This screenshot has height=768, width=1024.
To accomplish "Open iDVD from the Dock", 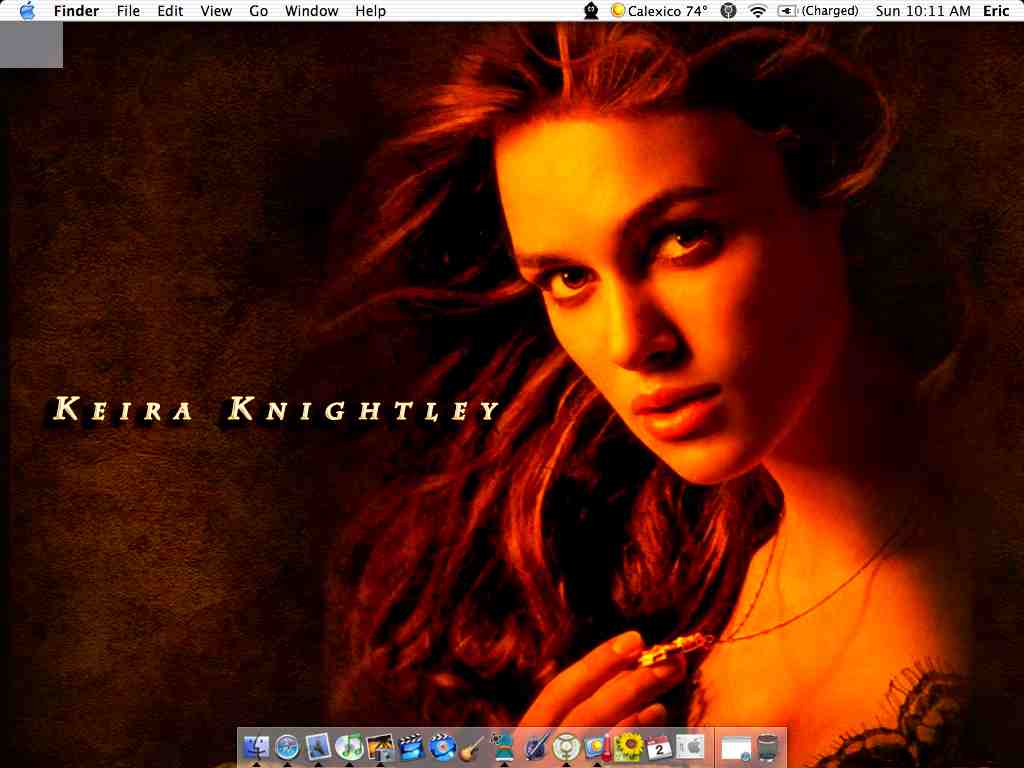I will (442, 747).
